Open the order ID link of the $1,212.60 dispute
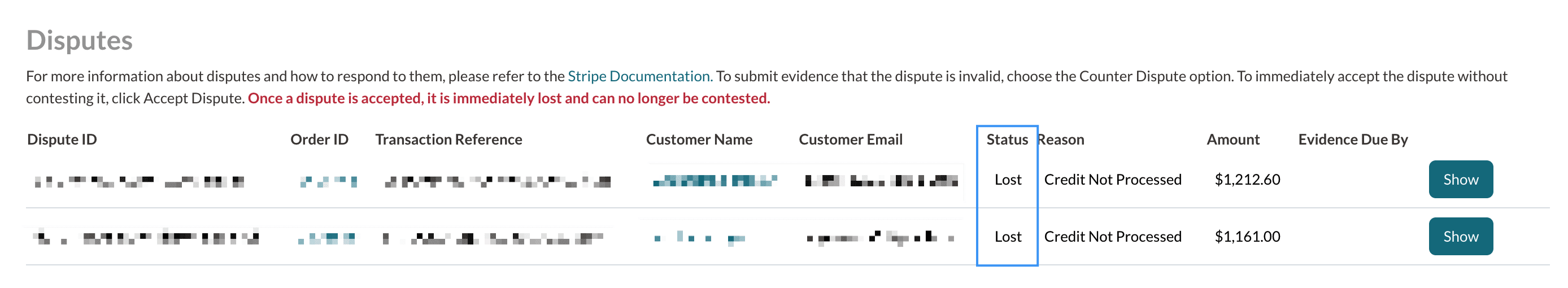1568x288 pixels. [329, 181]
